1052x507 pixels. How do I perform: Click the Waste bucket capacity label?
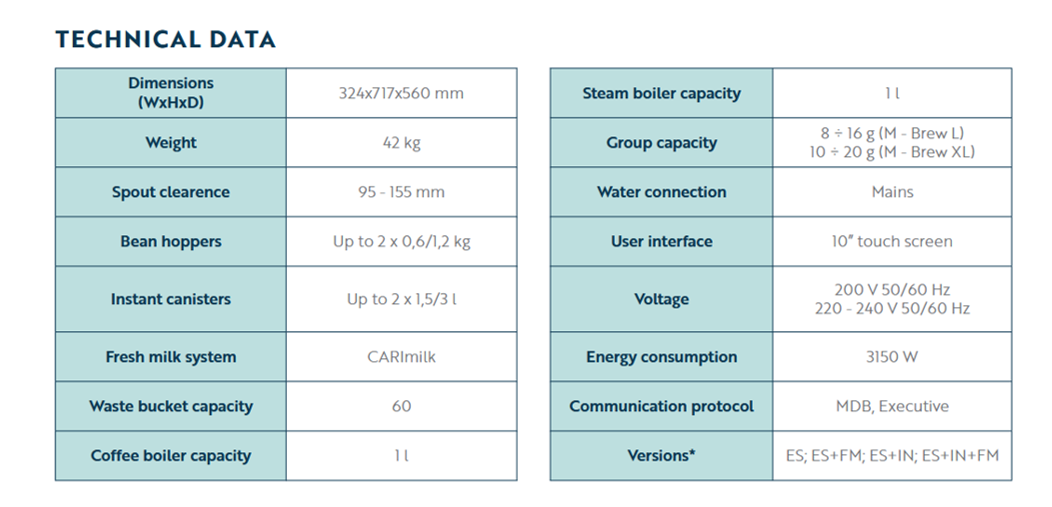(x=171, y=406)
